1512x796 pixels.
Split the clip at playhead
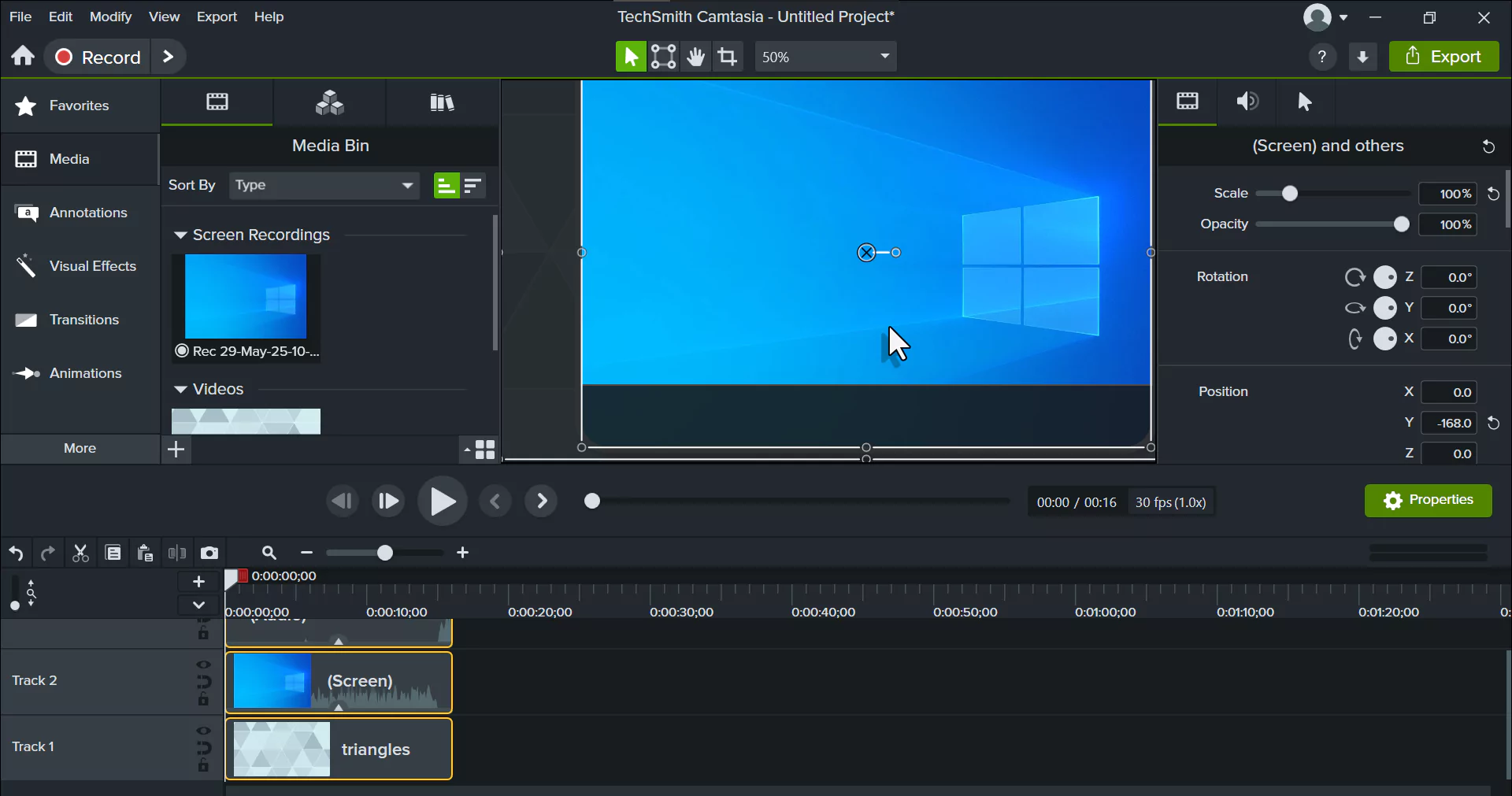[177, 553]
